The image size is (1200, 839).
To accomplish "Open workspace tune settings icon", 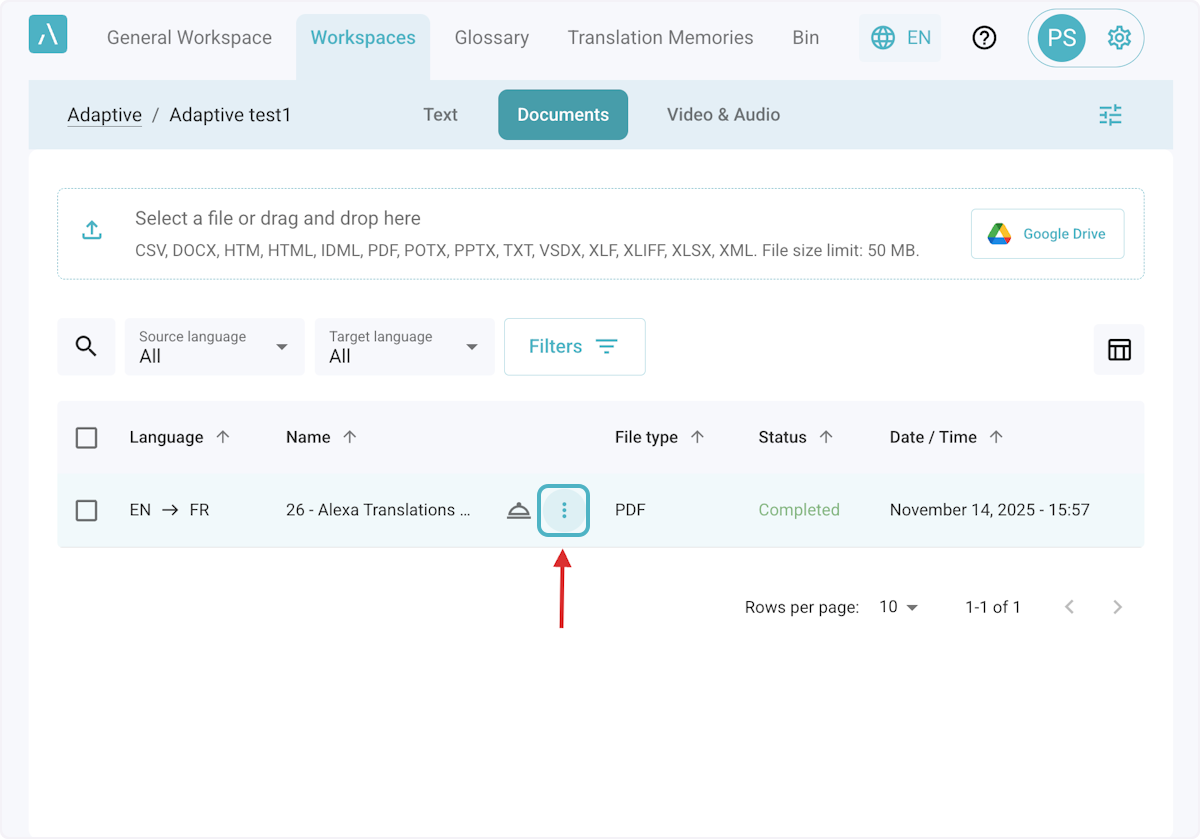I will tap(1110, 115).
